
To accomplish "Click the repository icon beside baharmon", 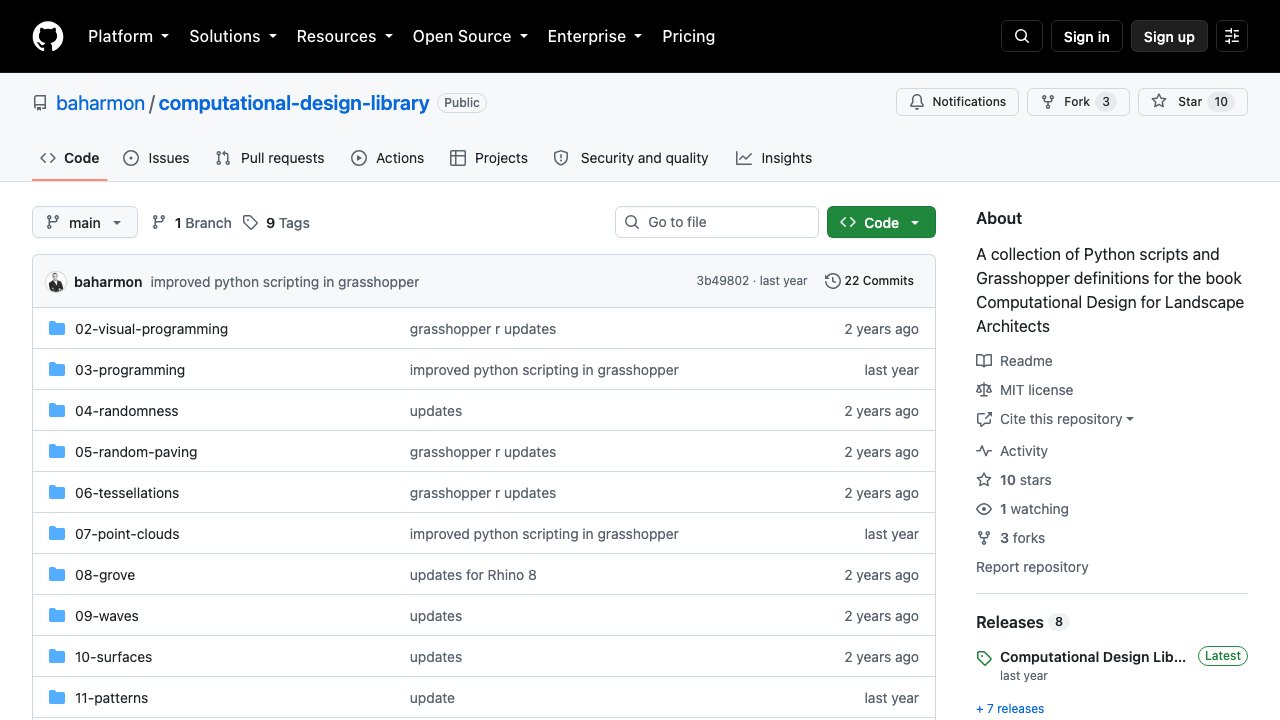I will click(x=40, y=103).
